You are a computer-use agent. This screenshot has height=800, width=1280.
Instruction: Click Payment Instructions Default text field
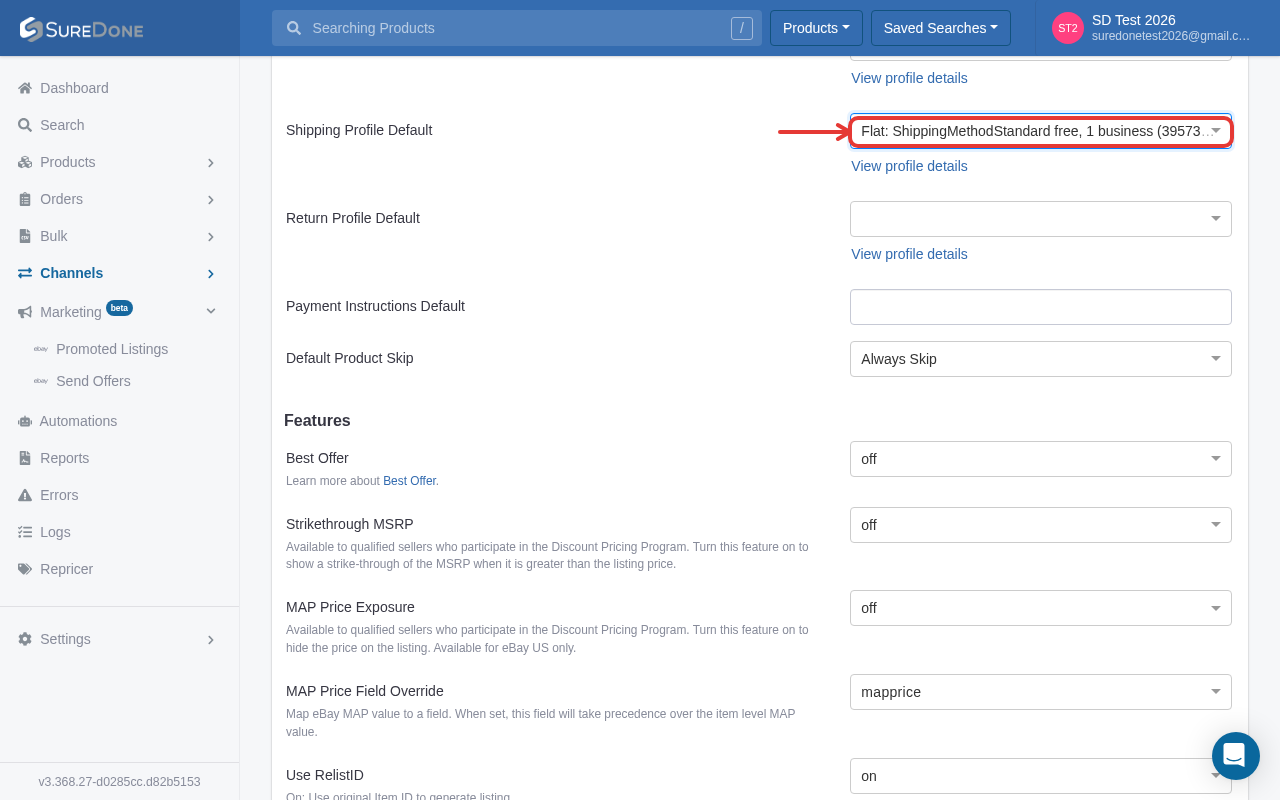point(1041,307)
